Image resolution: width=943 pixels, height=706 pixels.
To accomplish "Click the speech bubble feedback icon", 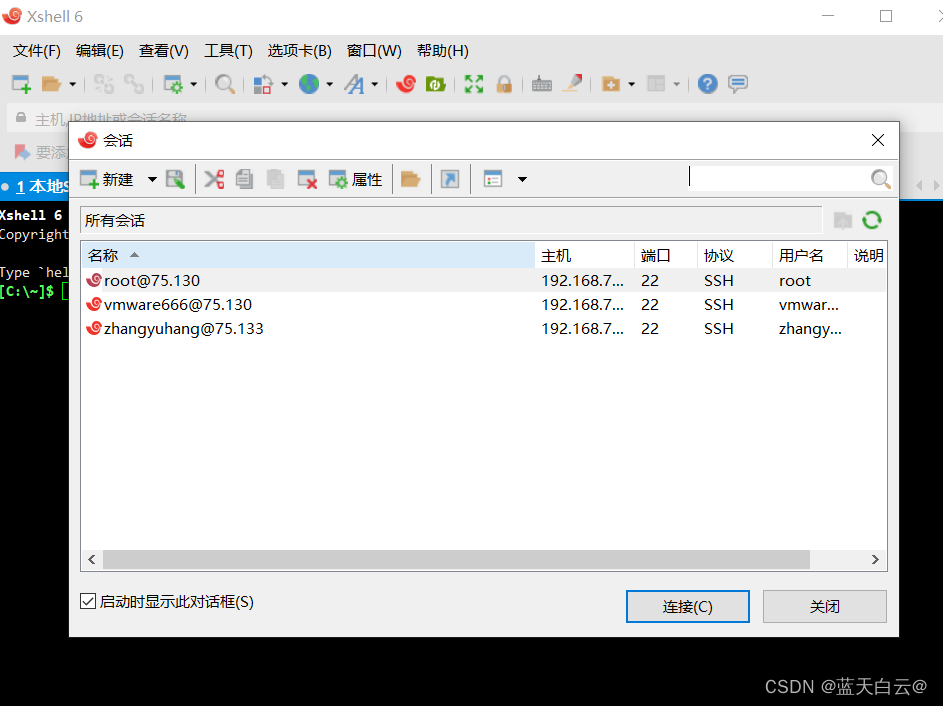I will click(738, 84).
